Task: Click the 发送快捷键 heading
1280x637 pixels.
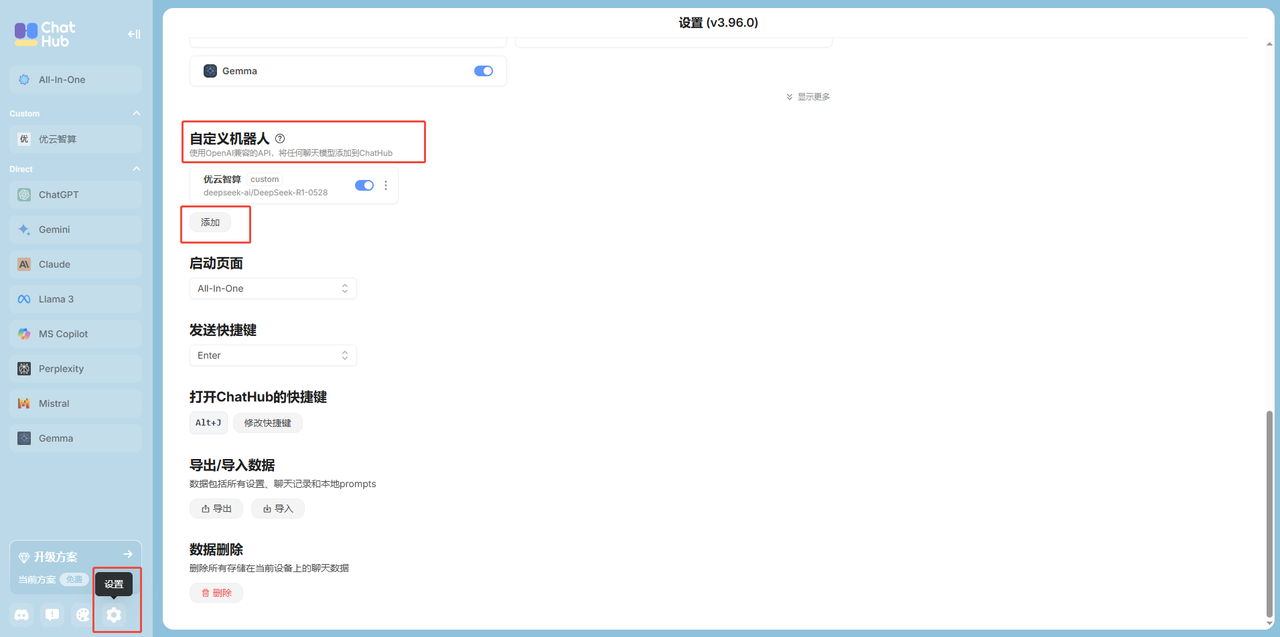Action: [x=223, y=330]
